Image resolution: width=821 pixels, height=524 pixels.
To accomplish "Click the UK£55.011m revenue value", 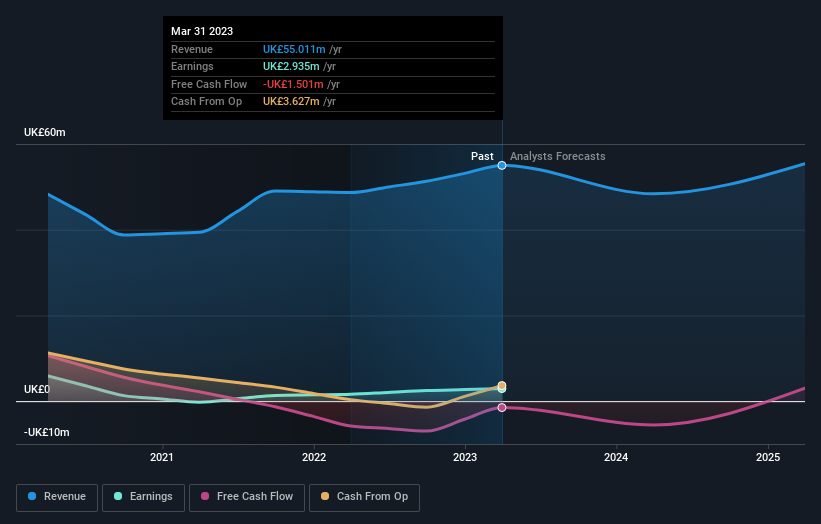I will tap(294, 49).
